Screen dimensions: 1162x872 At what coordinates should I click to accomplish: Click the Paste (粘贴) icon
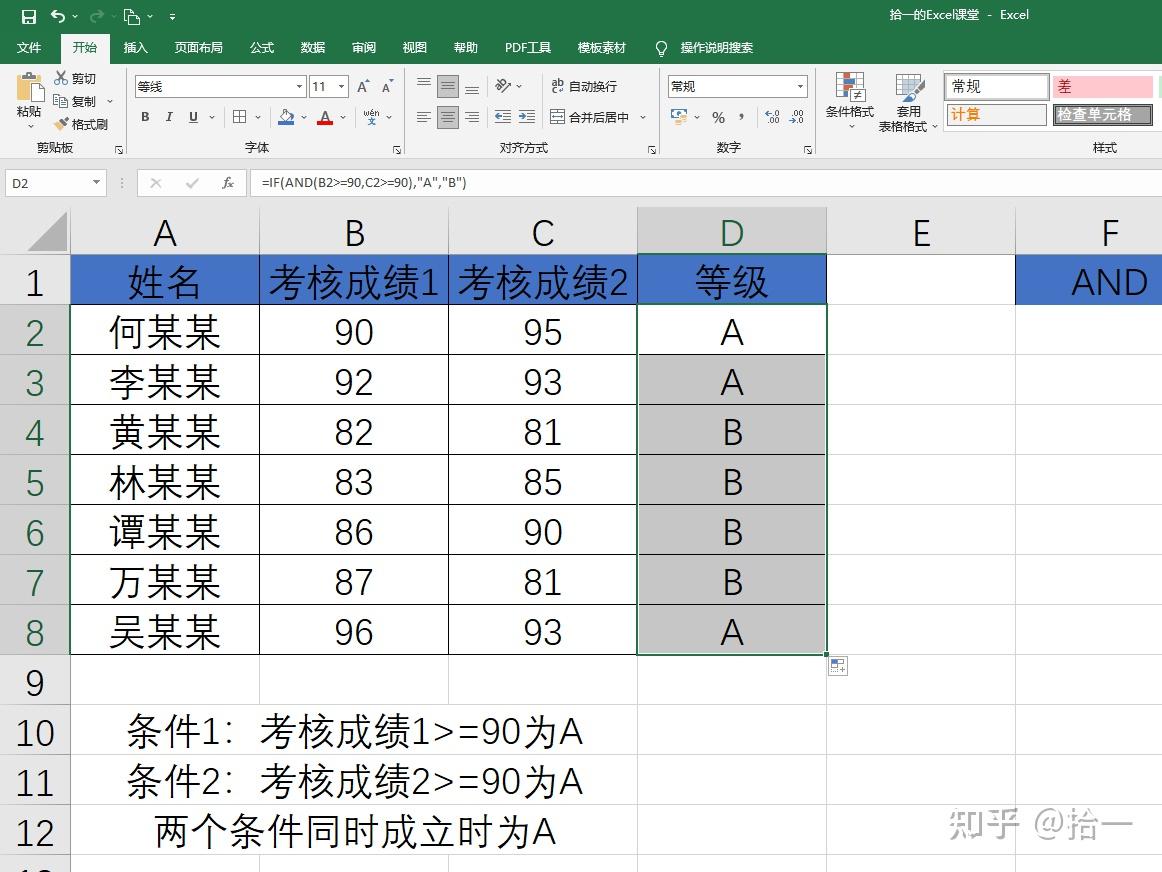click(x=30, y=87)
